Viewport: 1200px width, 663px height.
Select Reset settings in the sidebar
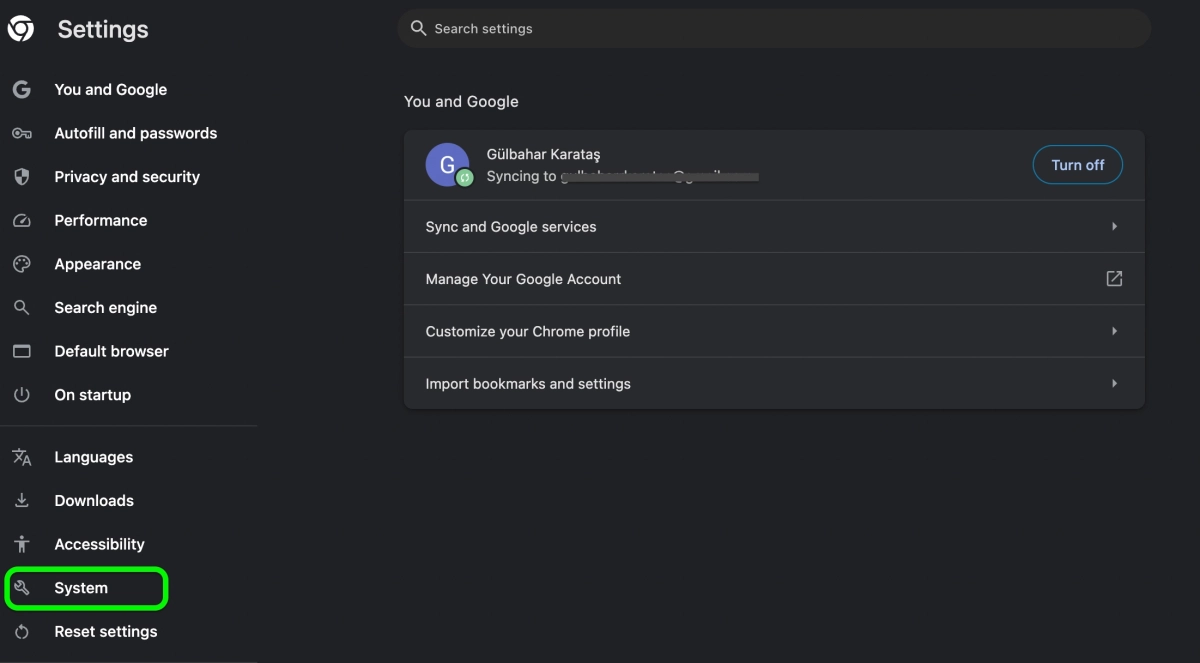105,631
